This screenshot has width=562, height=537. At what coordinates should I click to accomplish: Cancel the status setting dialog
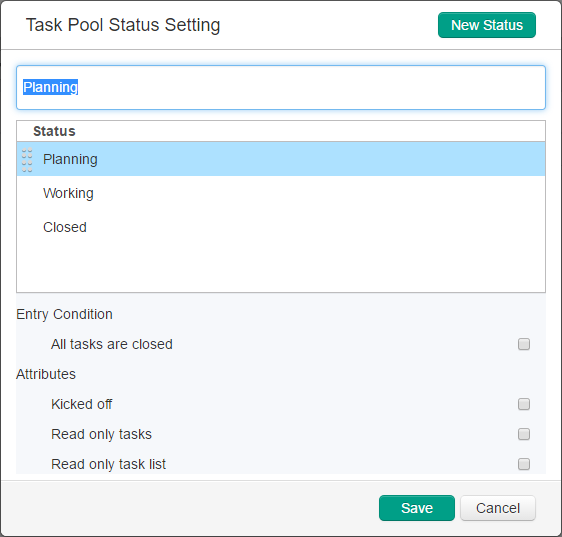498,508
